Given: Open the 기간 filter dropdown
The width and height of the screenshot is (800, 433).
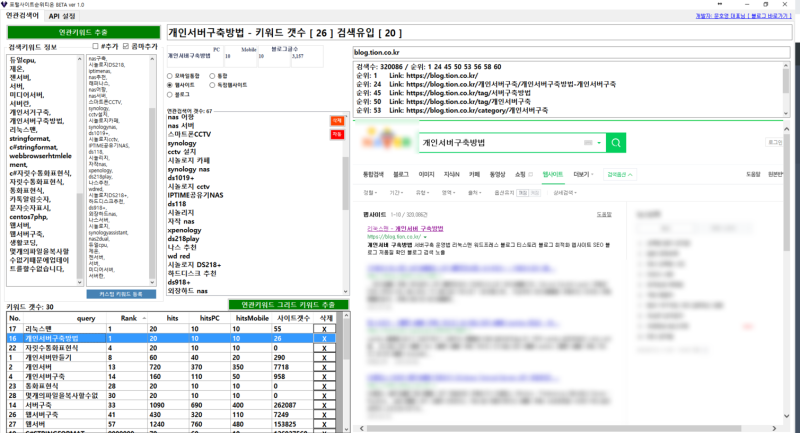Looking at the screenshot, I should (396, 193).
